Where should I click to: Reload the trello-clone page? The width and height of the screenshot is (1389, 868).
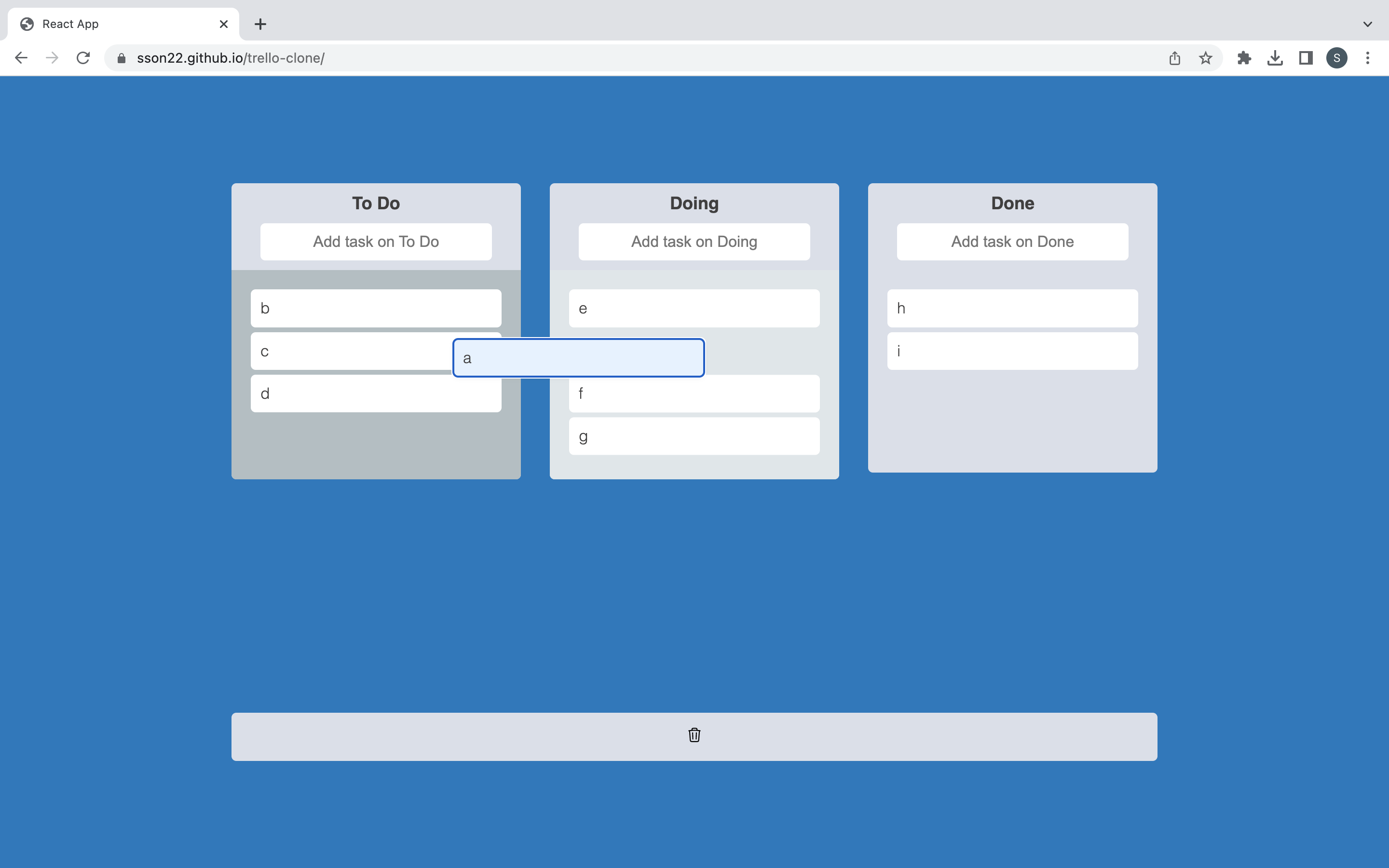(x=82, y=57)
